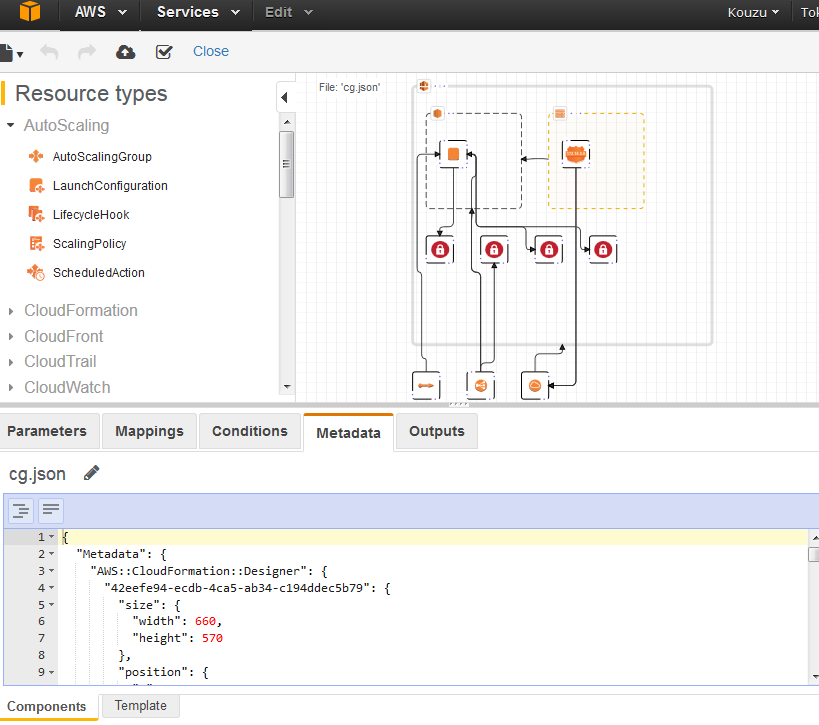Click the cg.json file name heading

click(37, 474)
